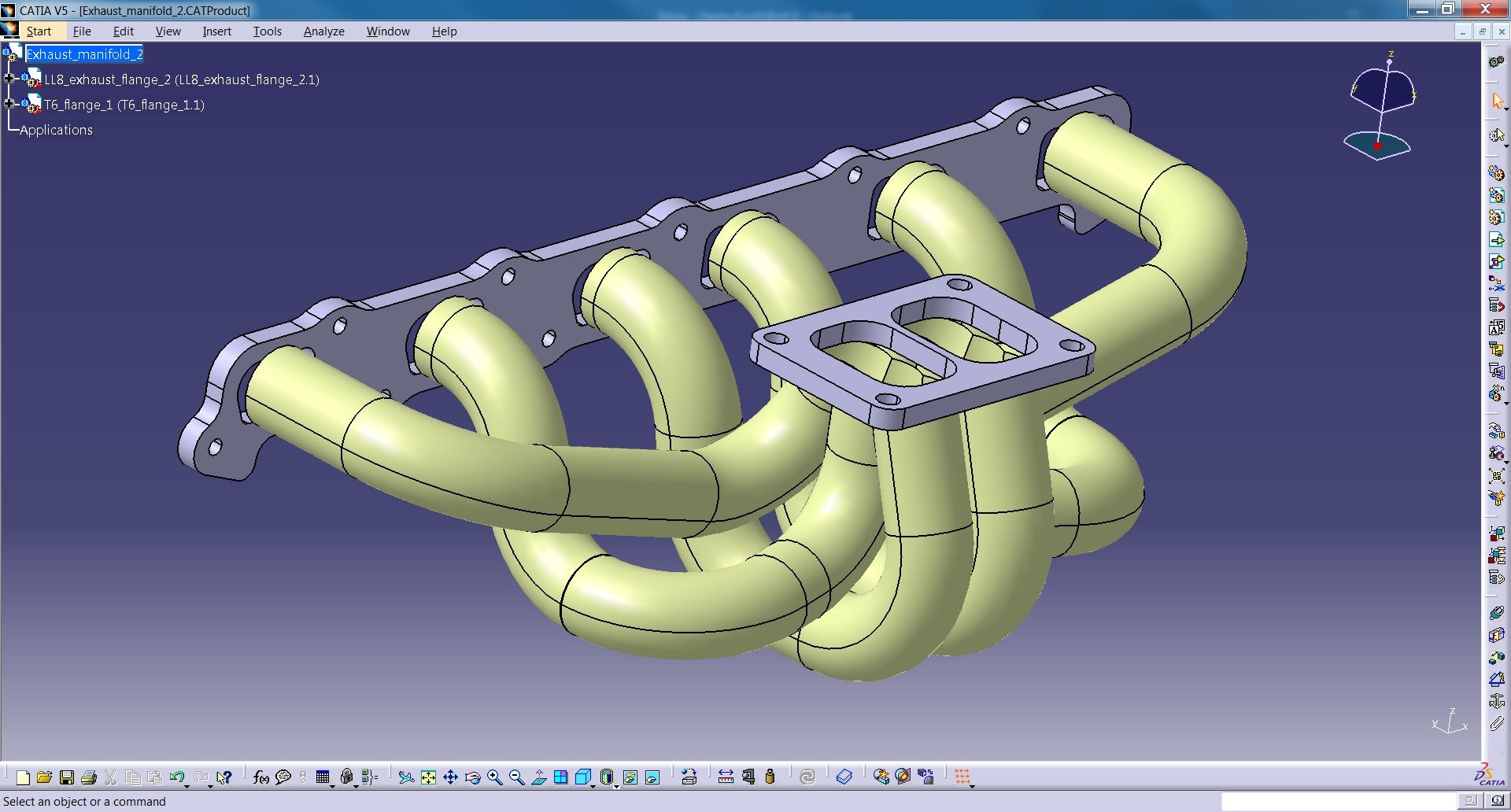The height and width of the screenshot is (812, 1511).
Task: Click the paperclip icon in right toolbar
Action: click(x=1496, y=723)
